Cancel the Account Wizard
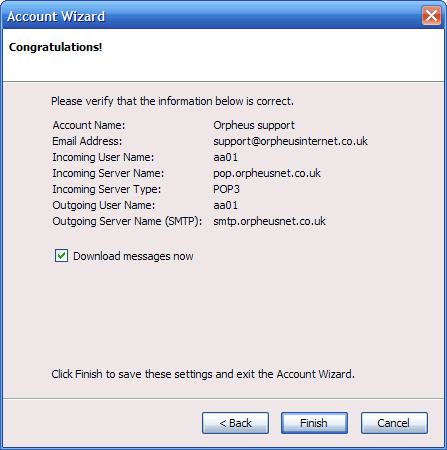 (x=394, y=423)
